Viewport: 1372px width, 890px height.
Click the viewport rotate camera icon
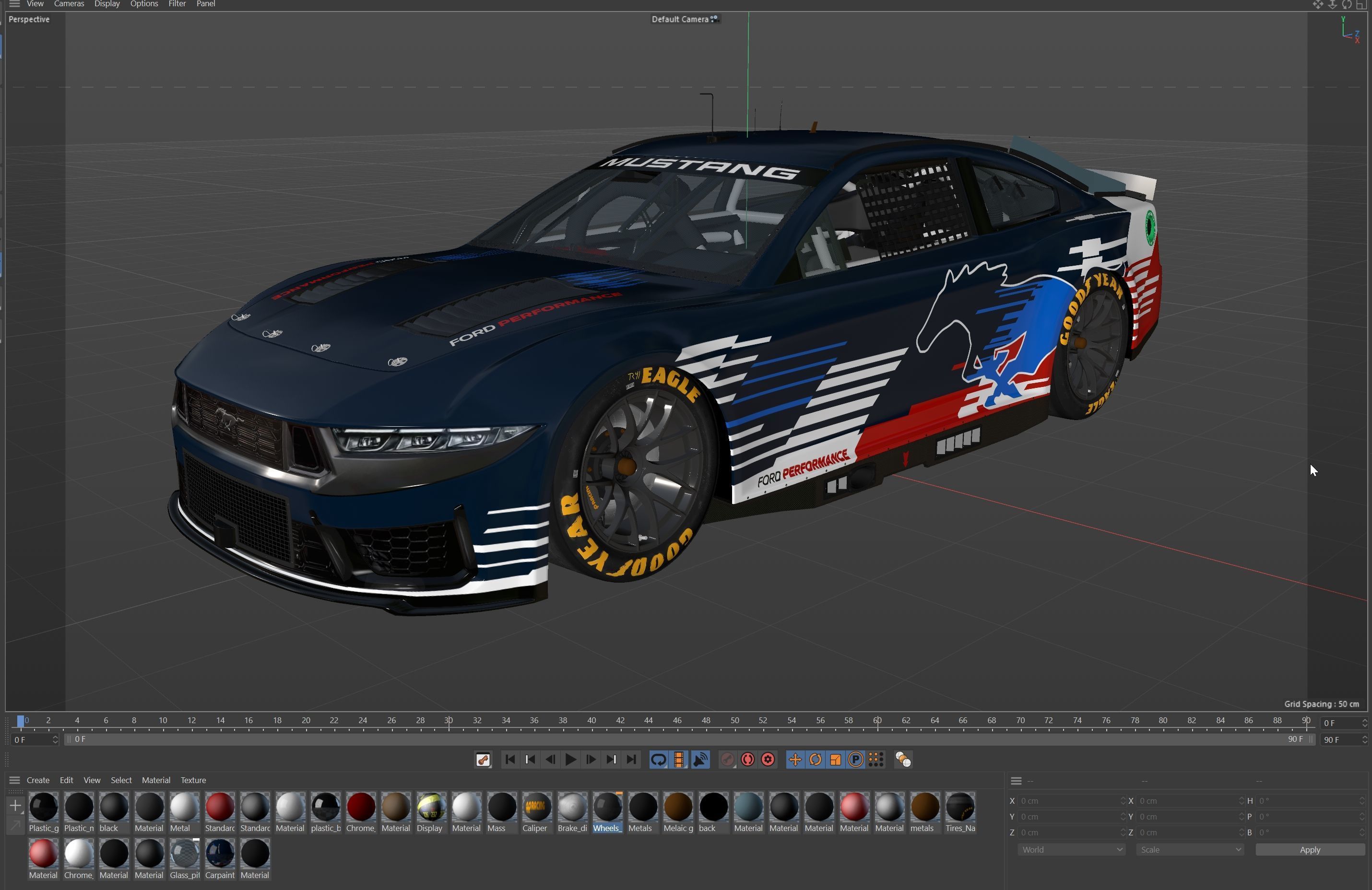(x=1347, y=5)
